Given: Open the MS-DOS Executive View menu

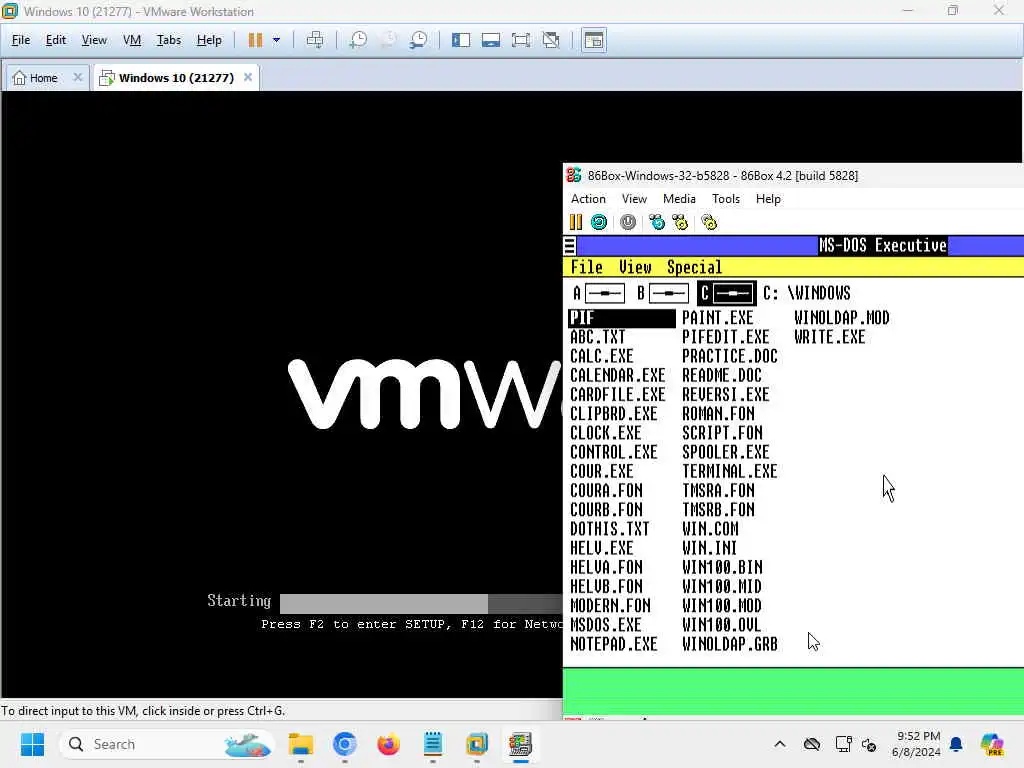Looking at the screenshot, I should 635,267.
